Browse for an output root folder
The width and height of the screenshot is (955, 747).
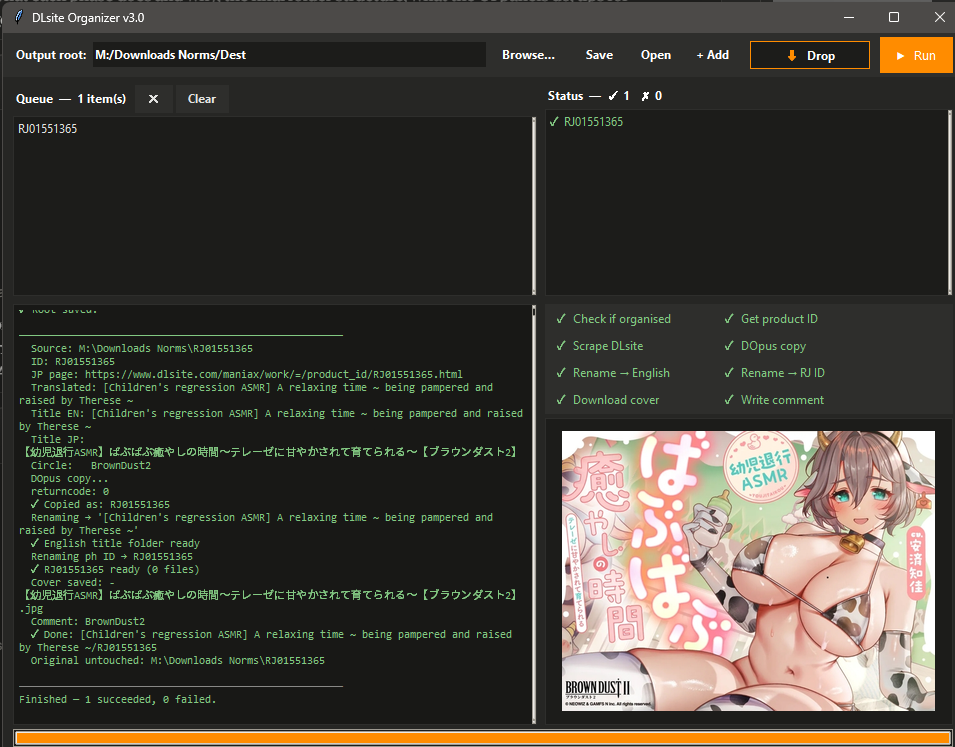(528, 55)
